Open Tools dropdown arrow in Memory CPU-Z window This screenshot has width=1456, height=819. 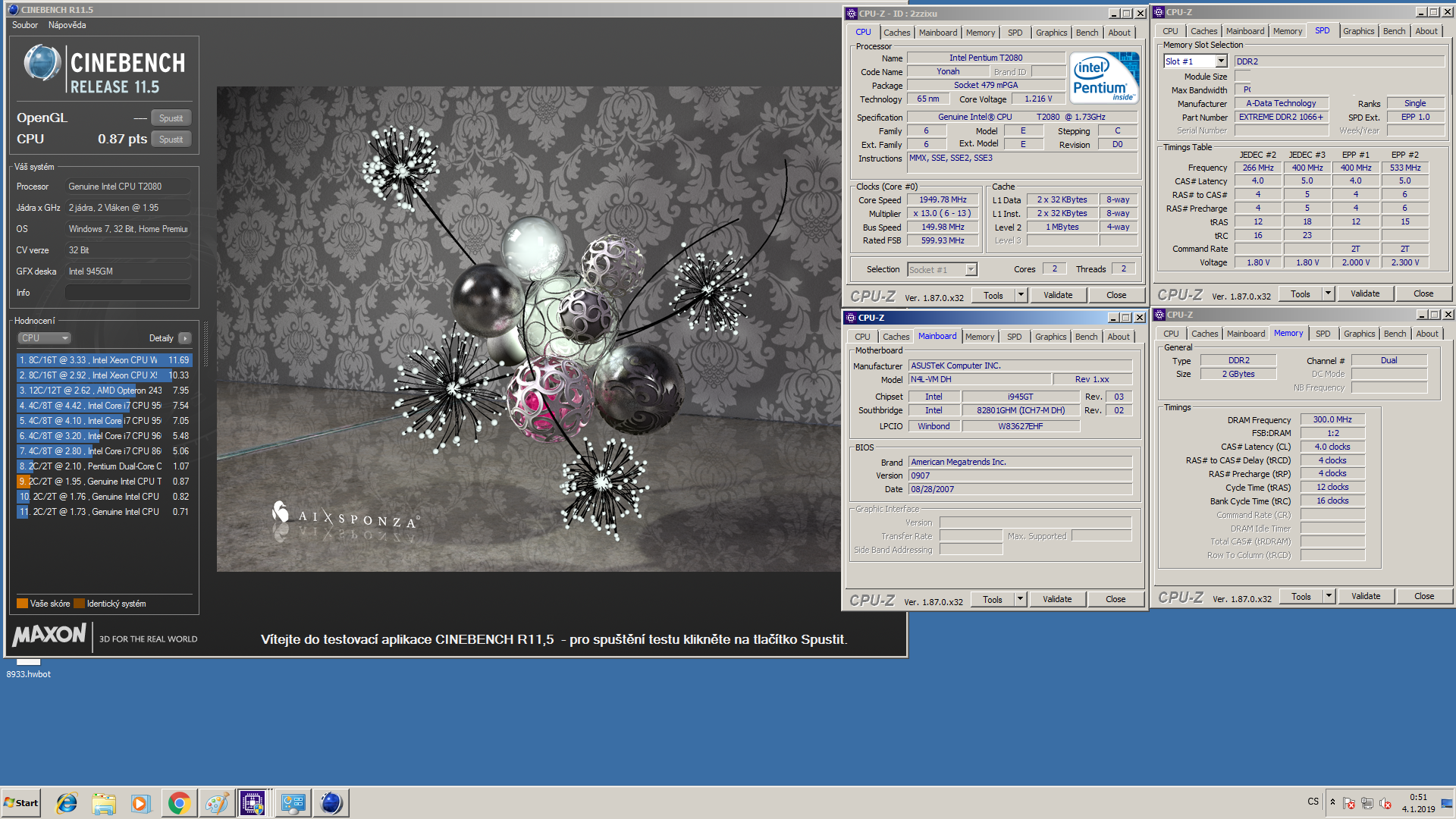pyautogui.click(x=1329, y=597)
